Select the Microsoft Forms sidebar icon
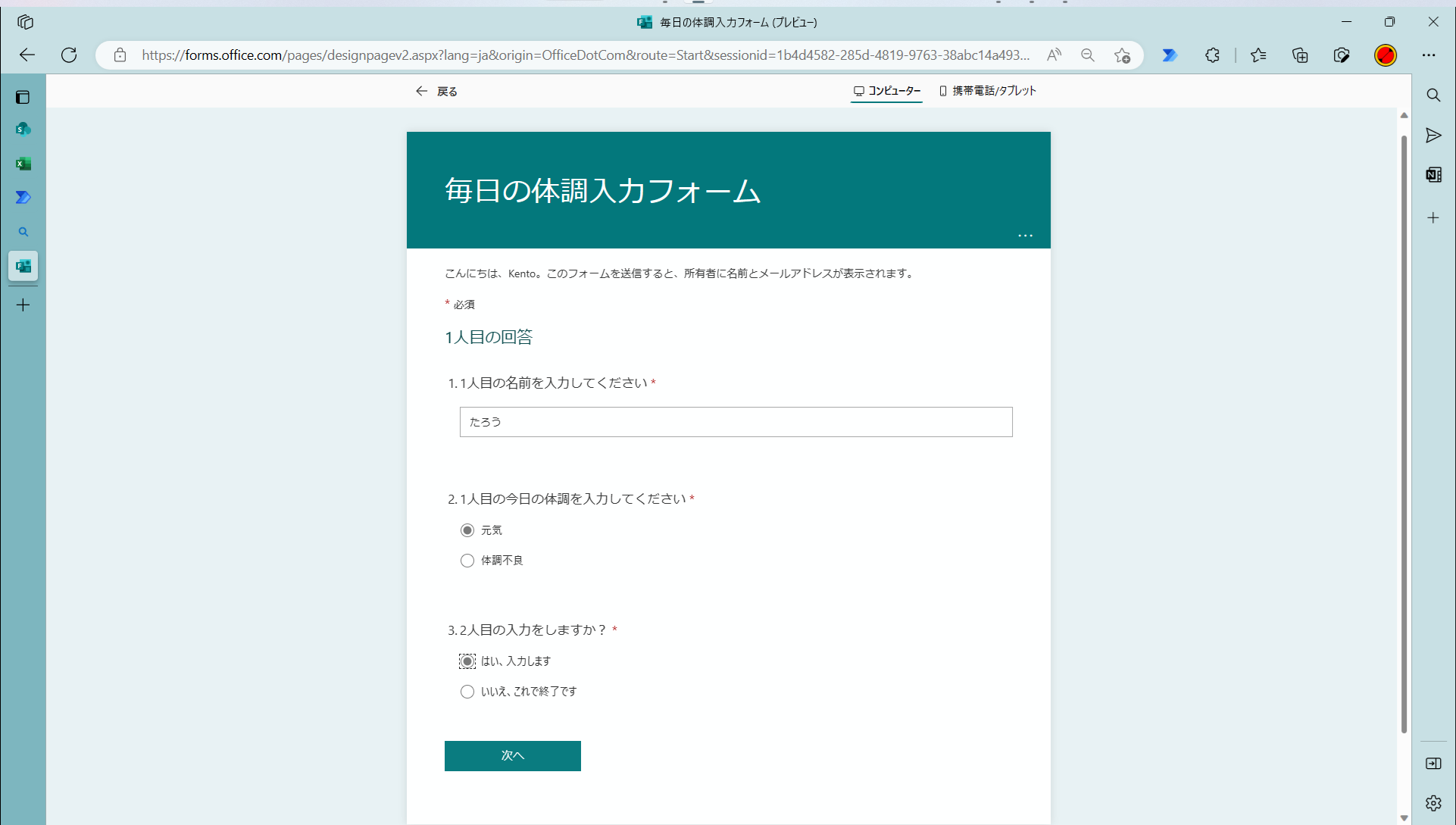The height and width of the screenshot is (825, 1456). [23, 266]
